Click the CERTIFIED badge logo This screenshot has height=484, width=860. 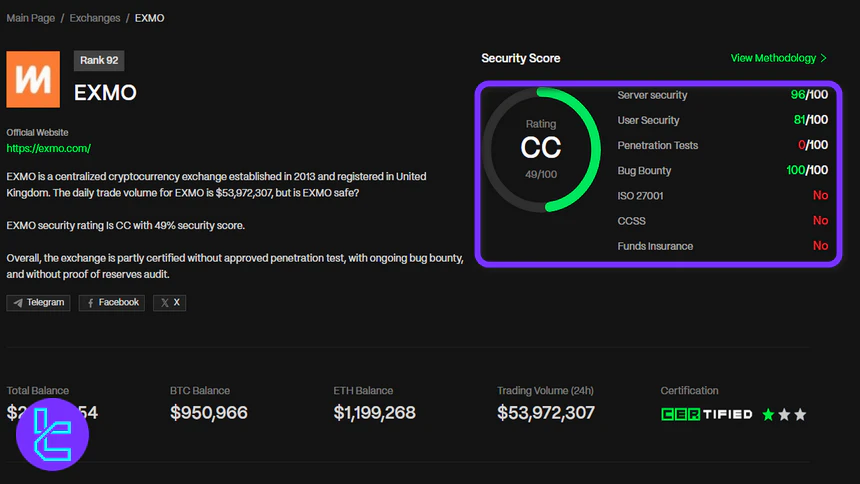pyautogui.click(x=706, y=414)
